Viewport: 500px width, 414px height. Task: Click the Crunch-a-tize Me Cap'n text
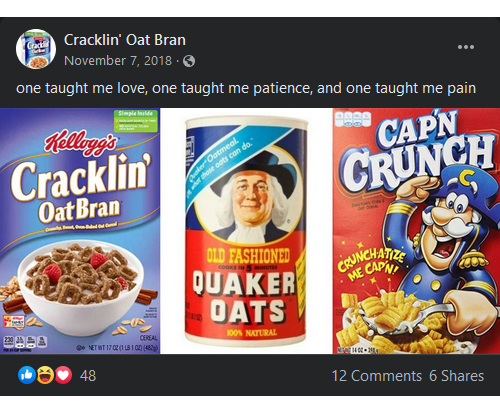tap(372, 265)
